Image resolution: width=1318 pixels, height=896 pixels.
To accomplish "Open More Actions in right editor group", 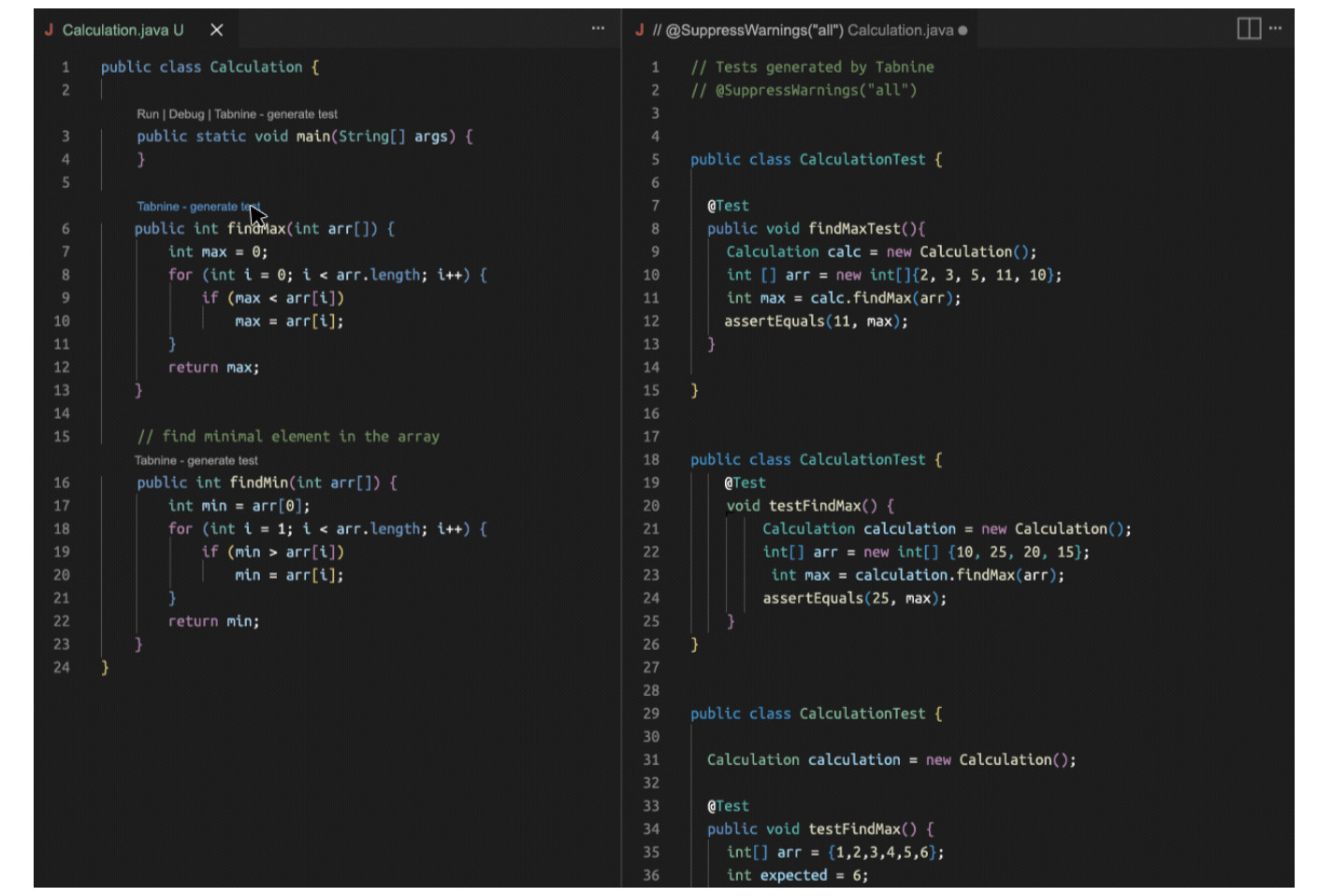I will click(x=1275, y=29).
